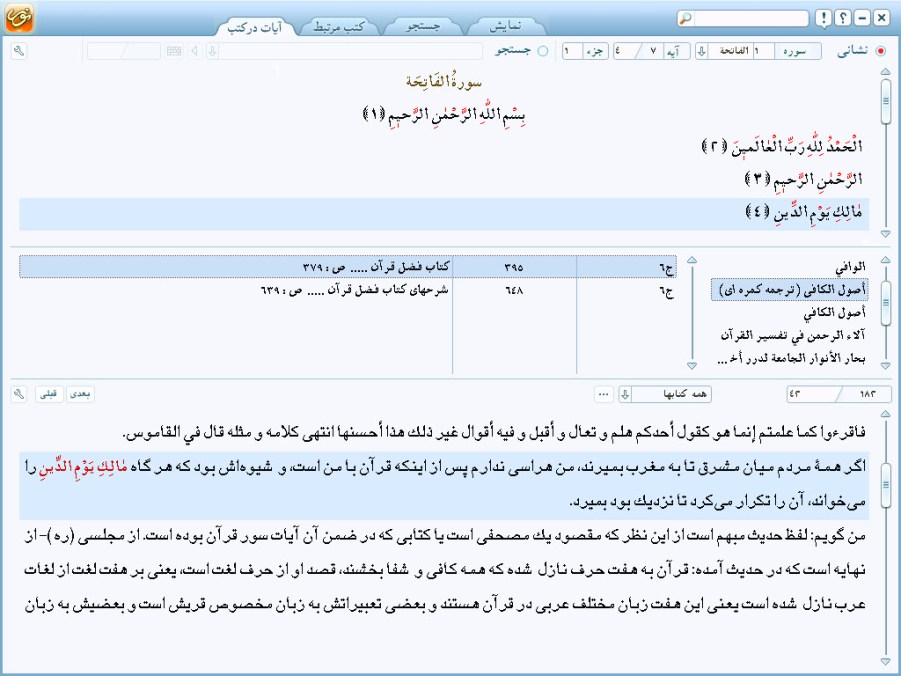Switch to the کتب مرتبط tab
This screenshot has width=901, height=676.
tap(339, 27)
